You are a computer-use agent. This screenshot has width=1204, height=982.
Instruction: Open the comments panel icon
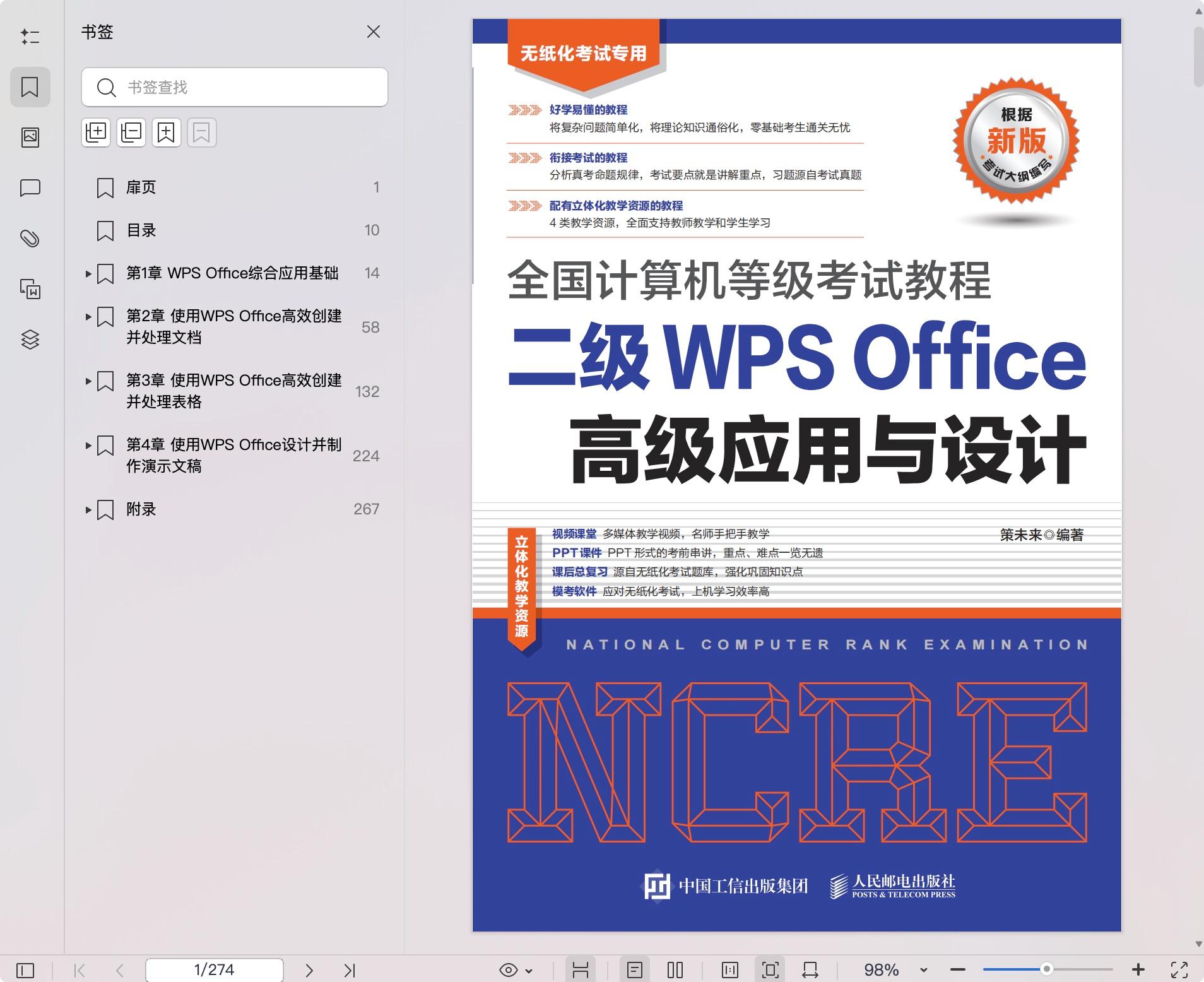tap(30, 187)
